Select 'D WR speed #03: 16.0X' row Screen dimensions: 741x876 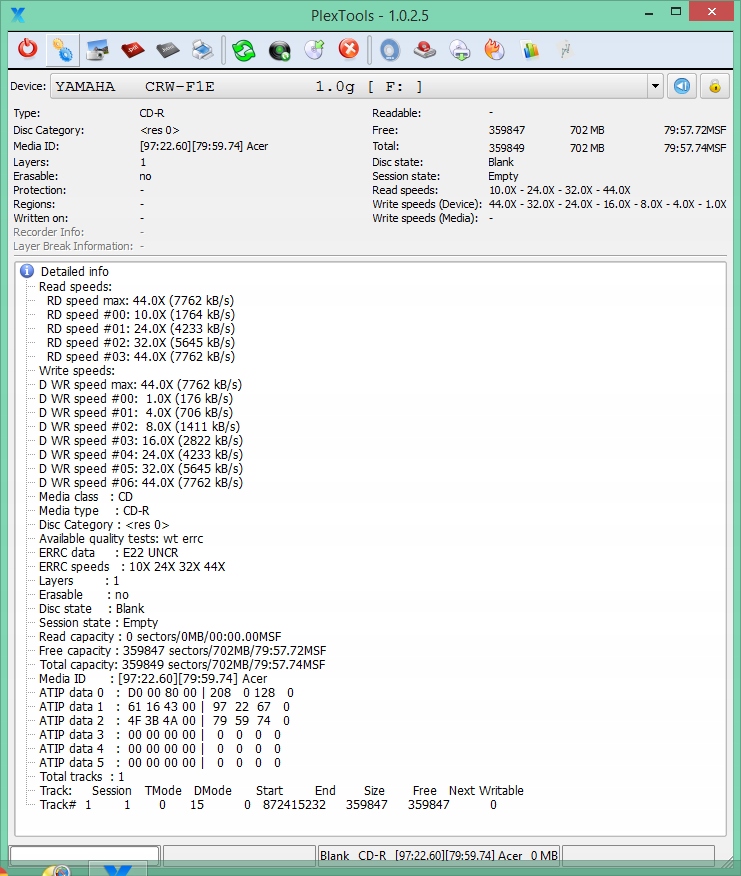[x=141, y=441]
